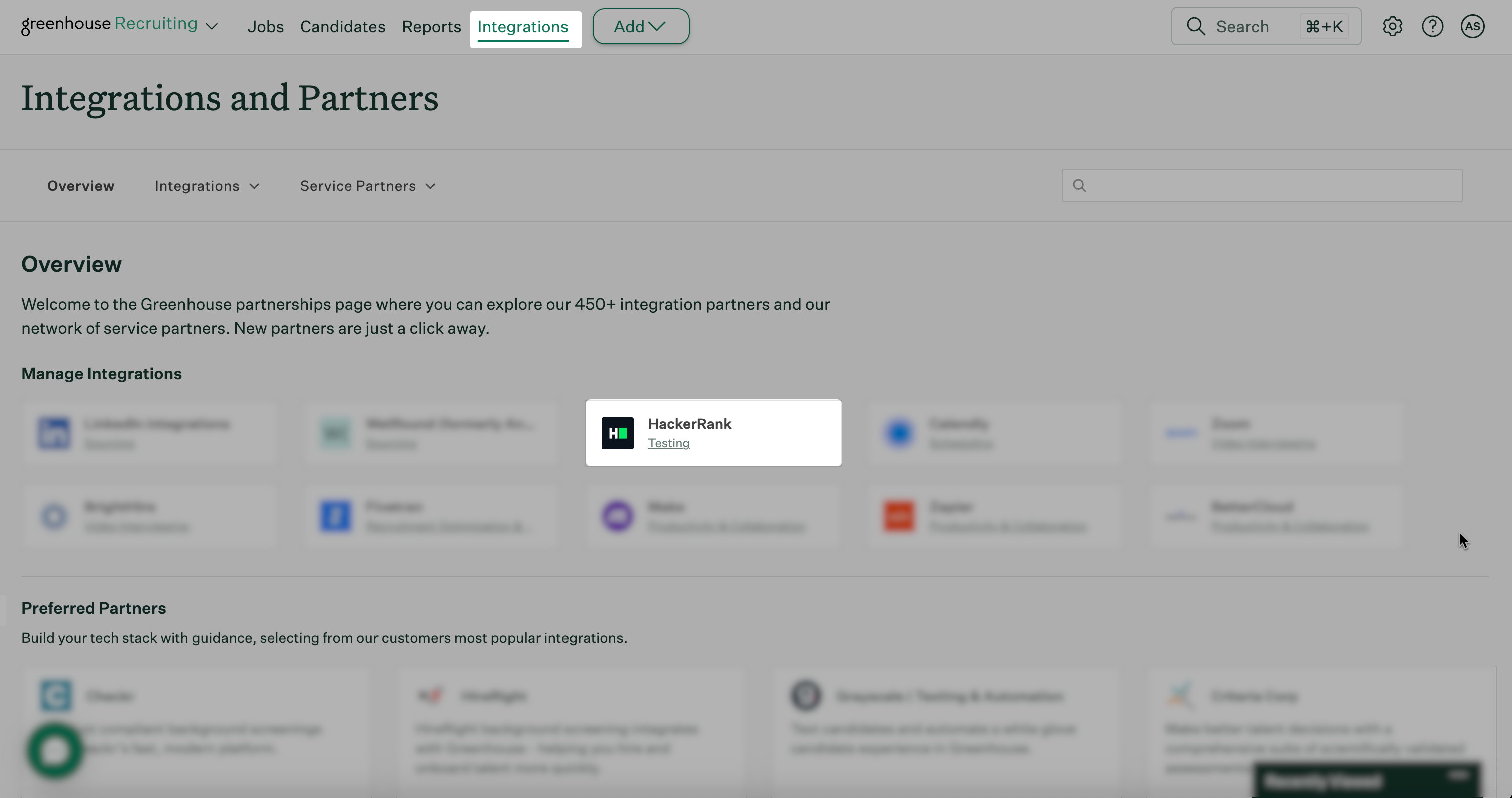Go to the Jobs tab
Image resolution: width=1512 pixels, height=798 pixels.
click(265, 27)
